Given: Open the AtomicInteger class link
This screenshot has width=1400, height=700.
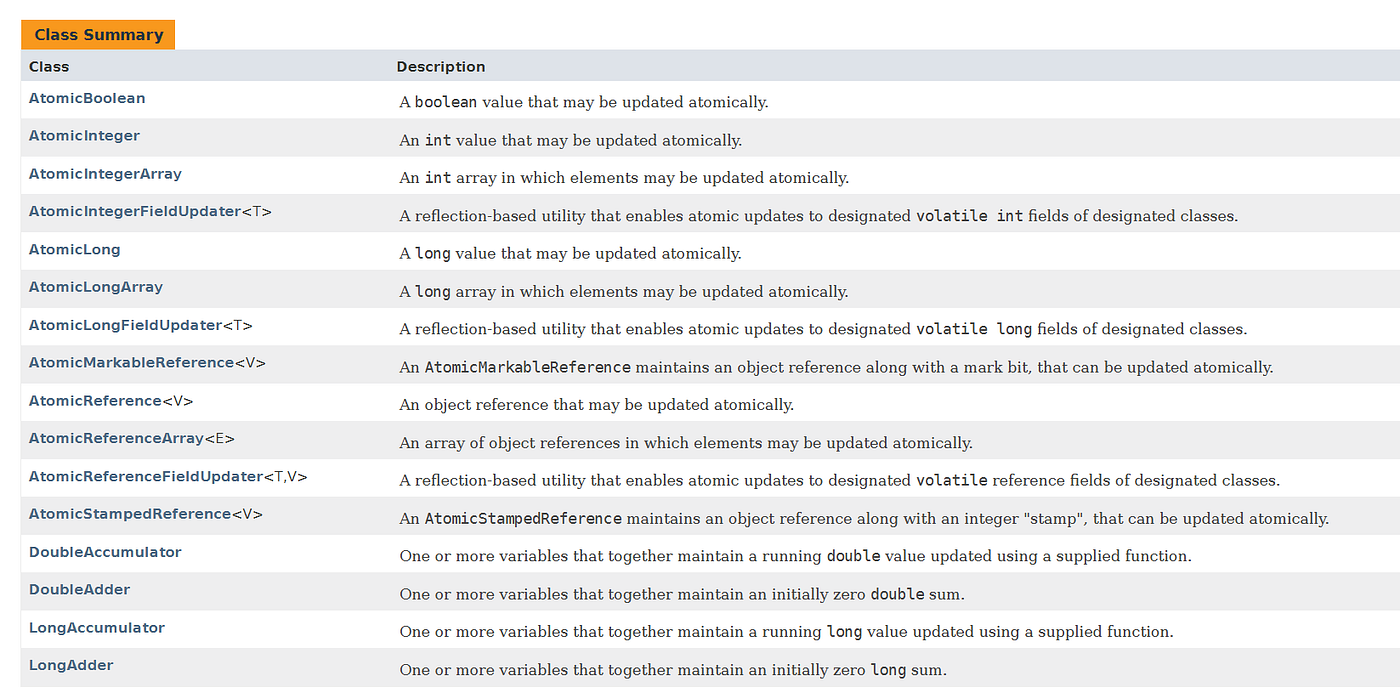Looking at the screenshot, I should coord(84,136).
